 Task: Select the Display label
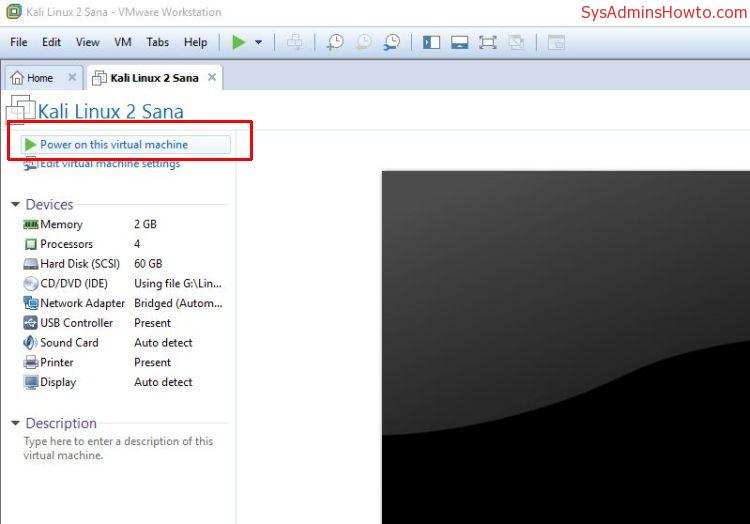tap(58, 382)
